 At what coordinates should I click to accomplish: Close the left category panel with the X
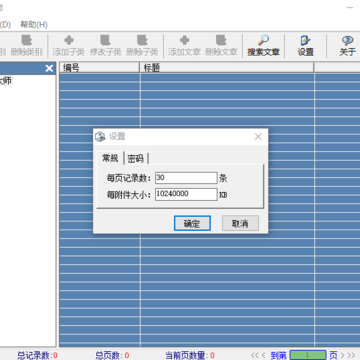tap(49, 68)
